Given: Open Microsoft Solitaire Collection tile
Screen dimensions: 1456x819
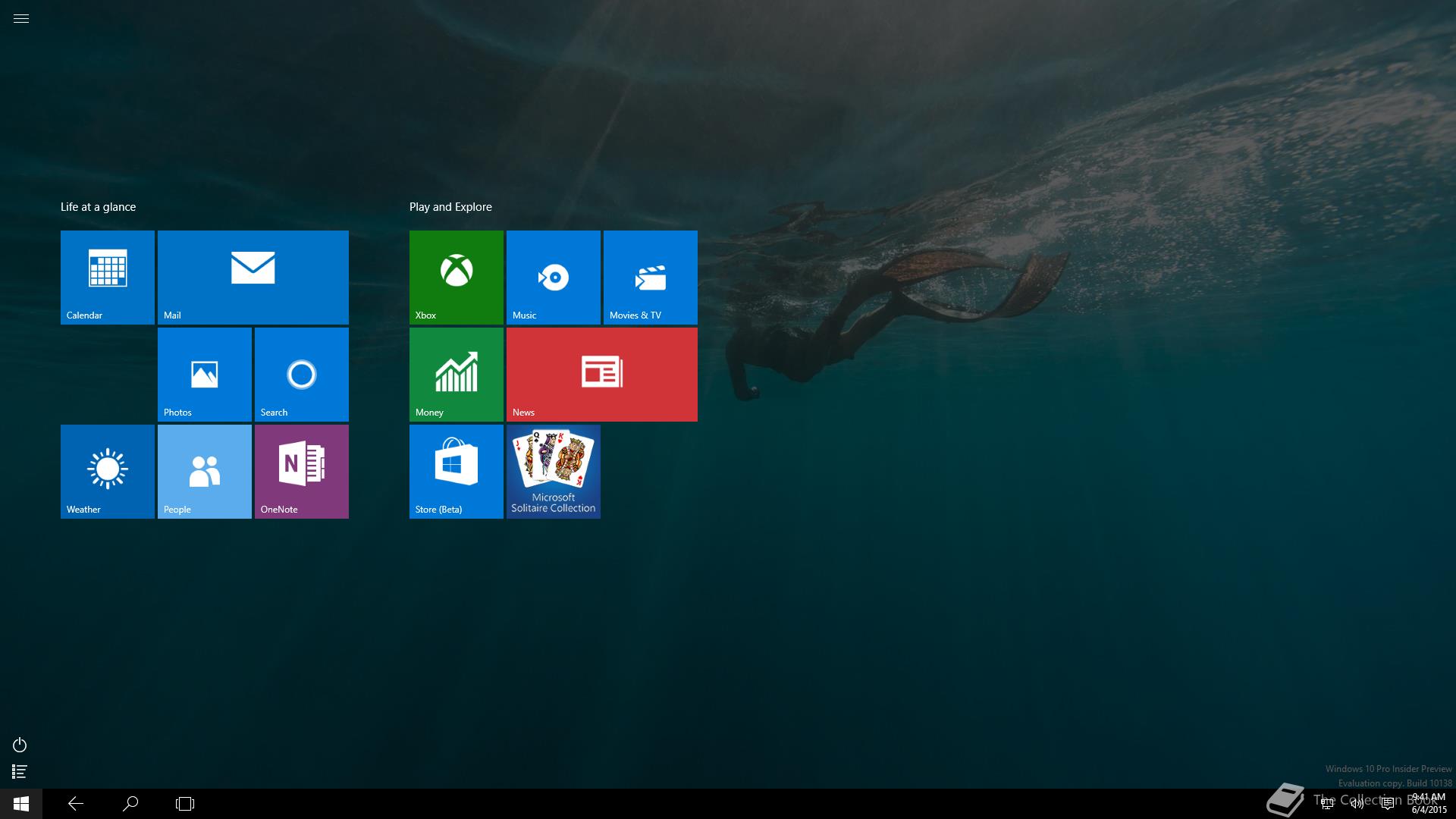Looking at the screenshot, I should (x=554, y=472).
